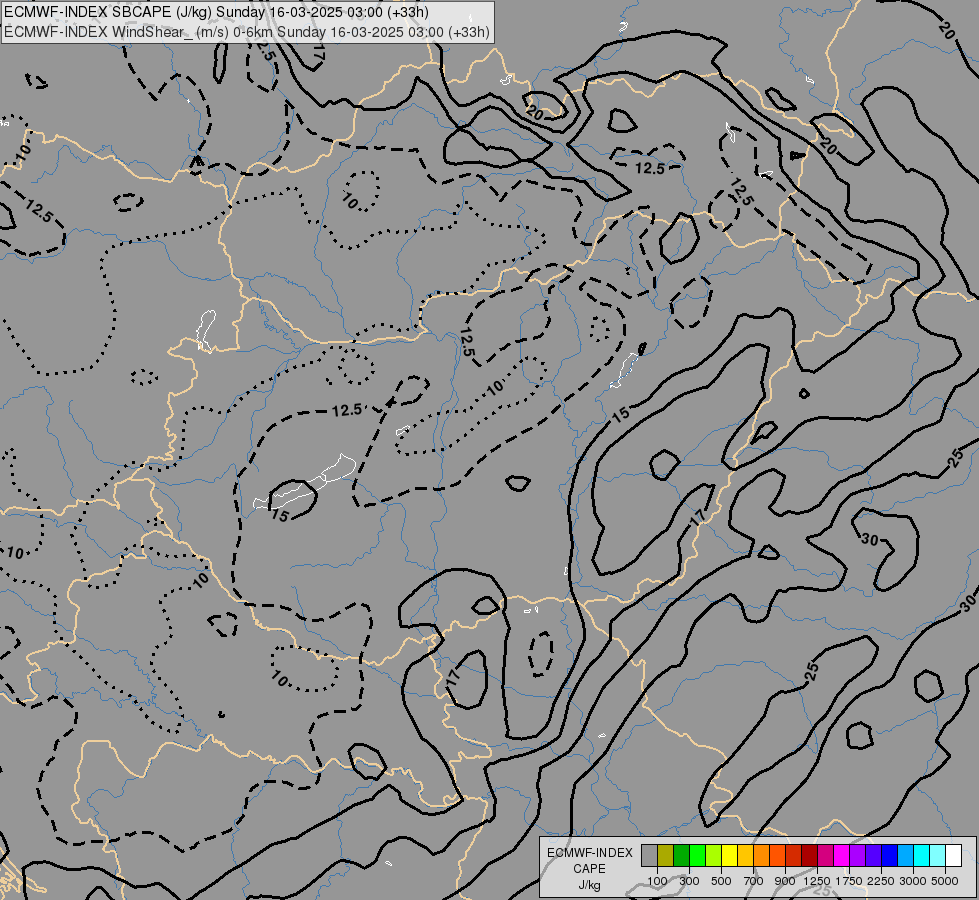The image size is (979, 900).
Task: Click "ECMWF-INDEX" text in the legend box
Action: point(590,853)
